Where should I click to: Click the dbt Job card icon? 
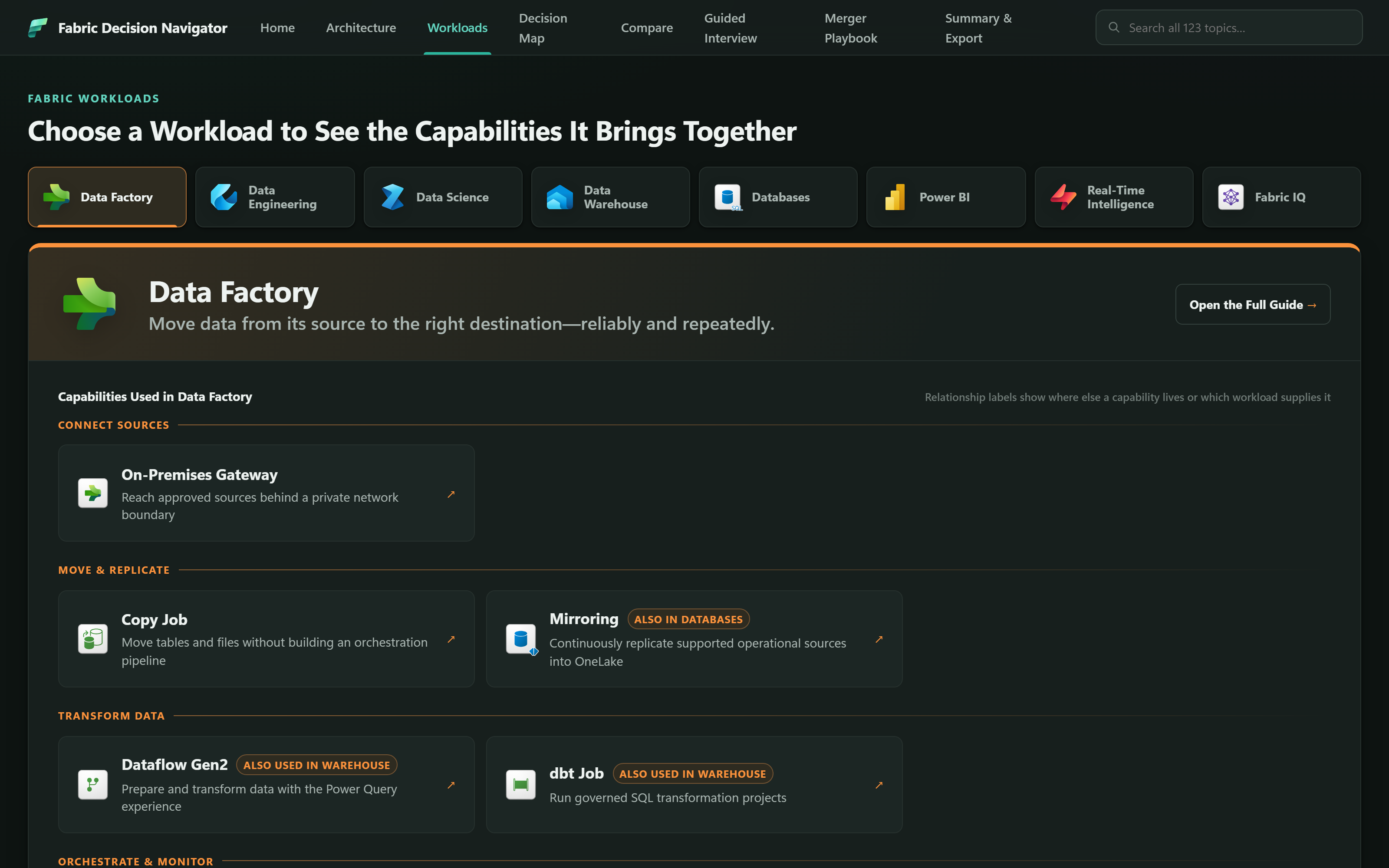[520, 785]
